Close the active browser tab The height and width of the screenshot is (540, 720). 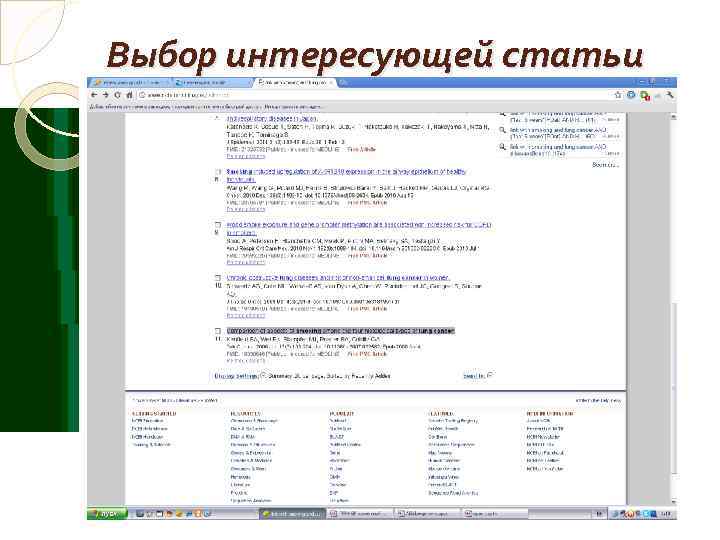(x=332, y=82)
